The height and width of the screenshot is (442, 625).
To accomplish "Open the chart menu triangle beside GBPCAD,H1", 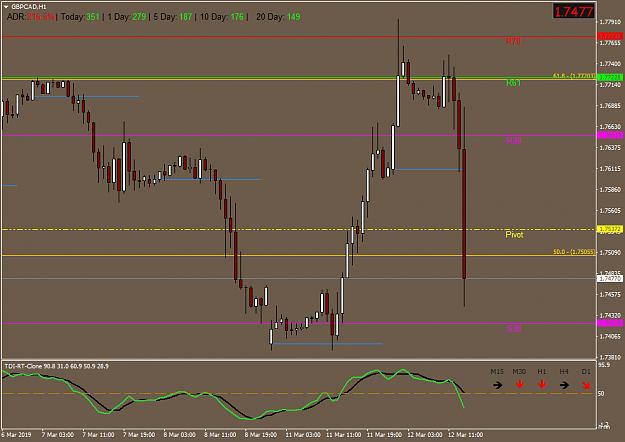I will coord(6,7).
